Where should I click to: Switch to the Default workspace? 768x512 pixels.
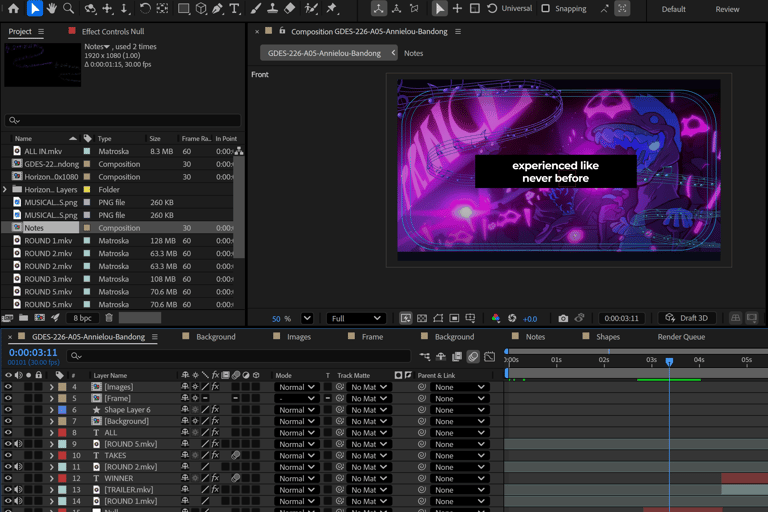(x=673, y=9)
